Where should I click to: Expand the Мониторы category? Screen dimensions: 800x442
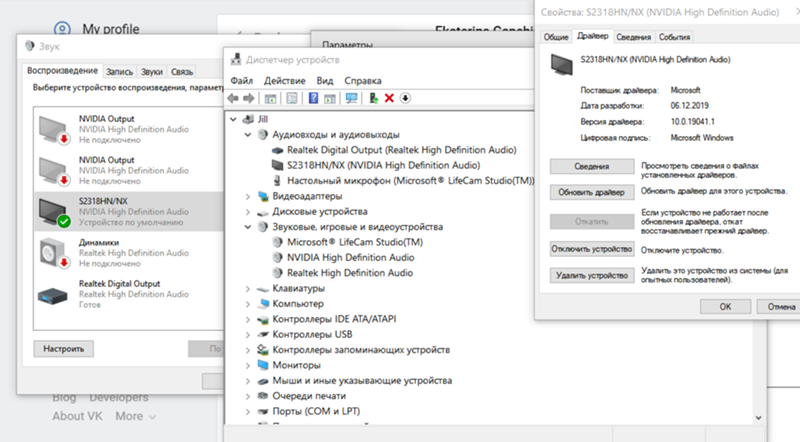248,365
